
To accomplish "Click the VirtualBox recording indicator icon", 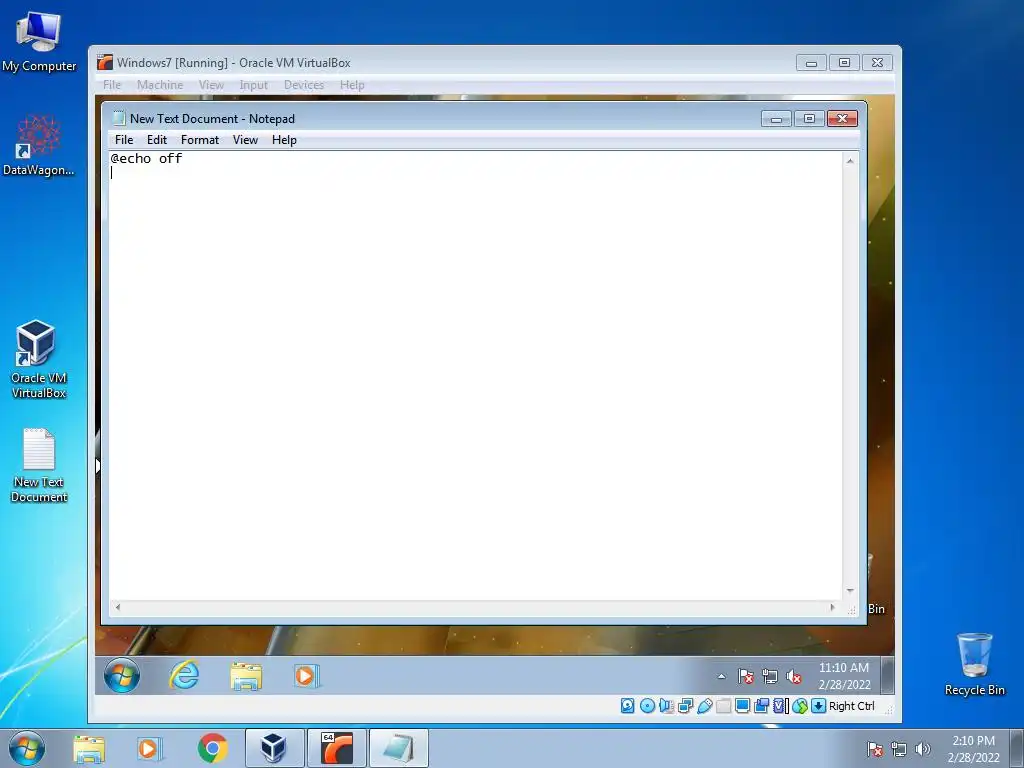I will click(x=761, y=706).
